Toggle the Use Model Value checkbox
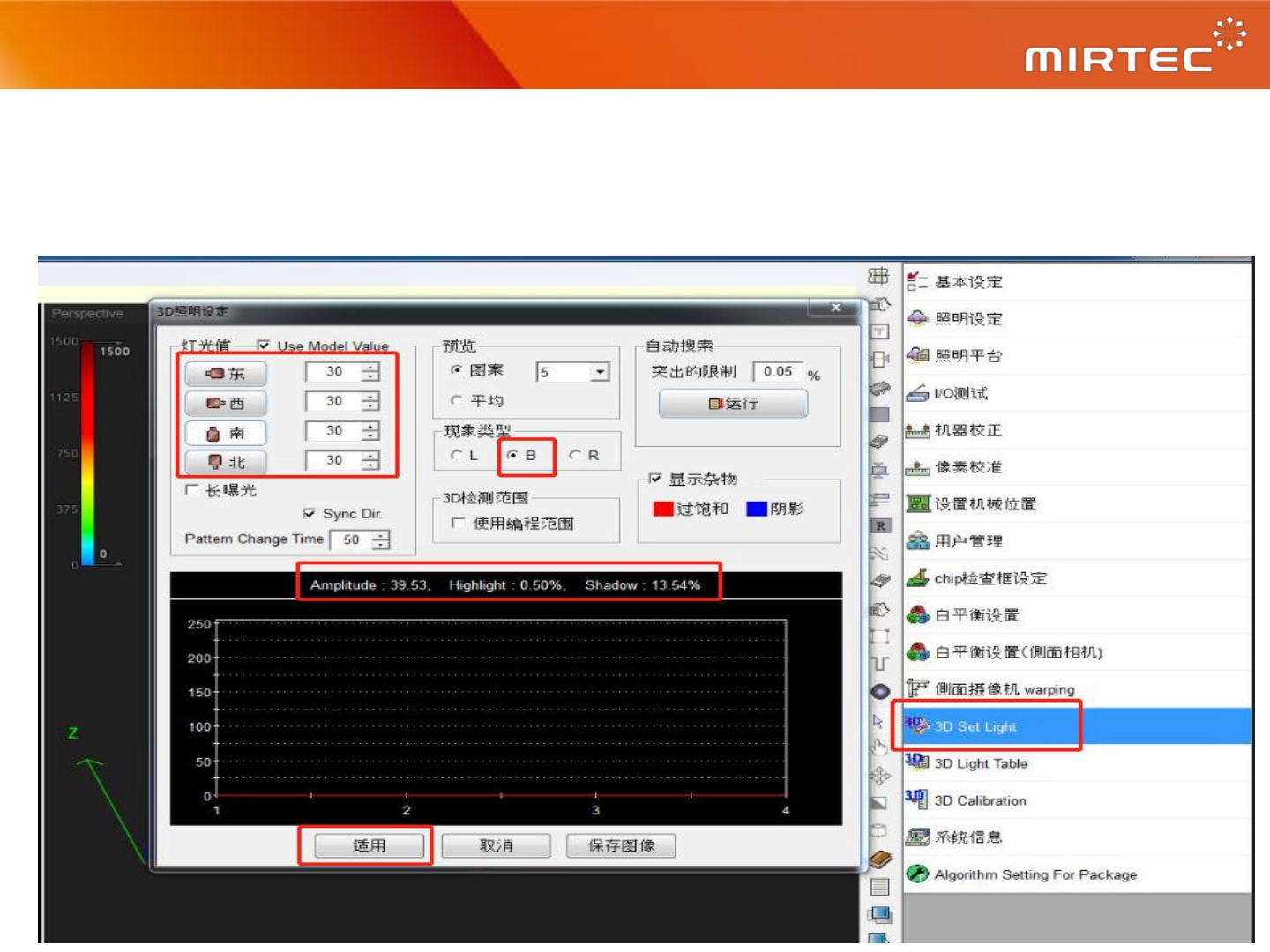The height and width of the screenshot is (952, 1270). 264,346
